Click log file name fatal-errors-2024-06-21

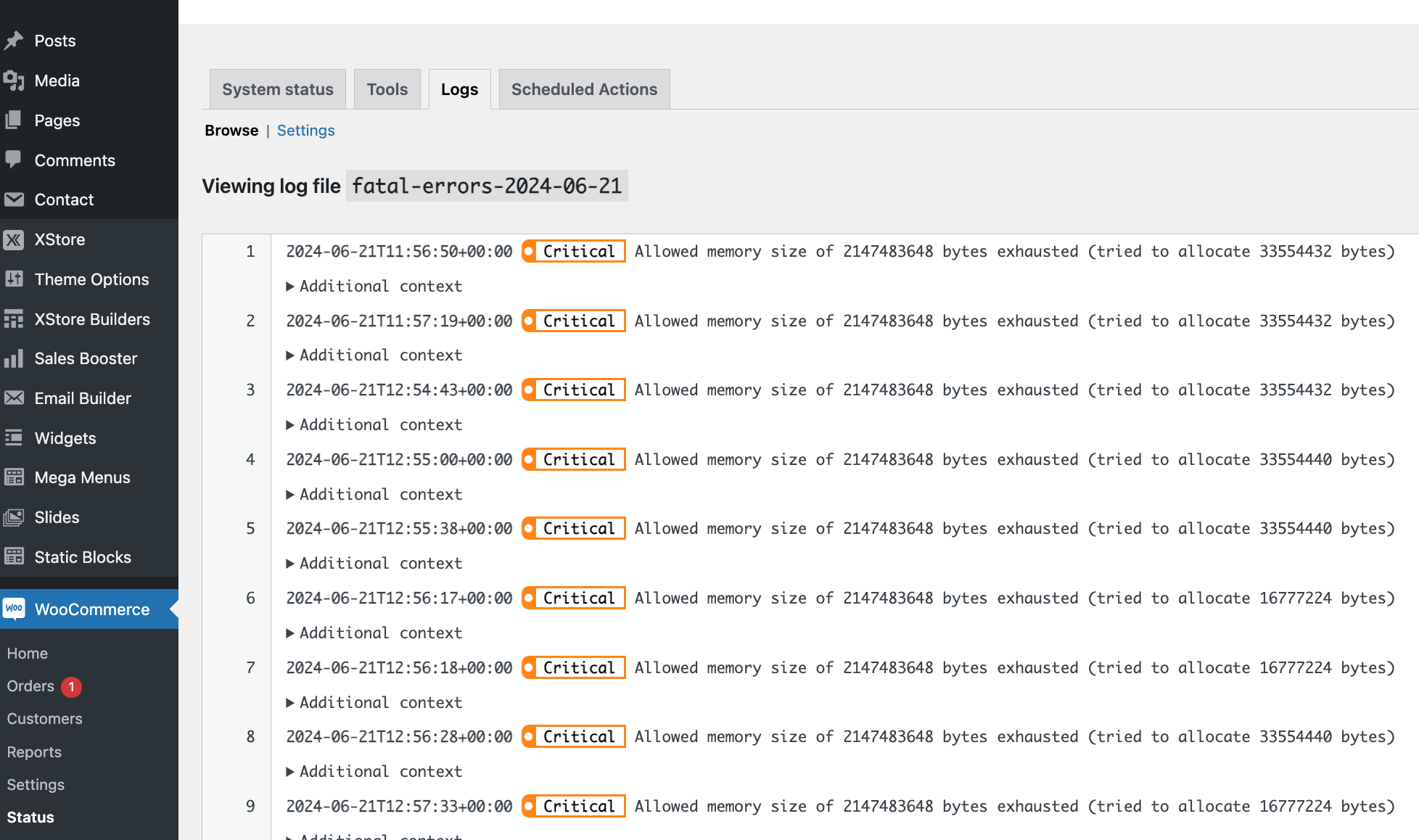pos(487,186)
